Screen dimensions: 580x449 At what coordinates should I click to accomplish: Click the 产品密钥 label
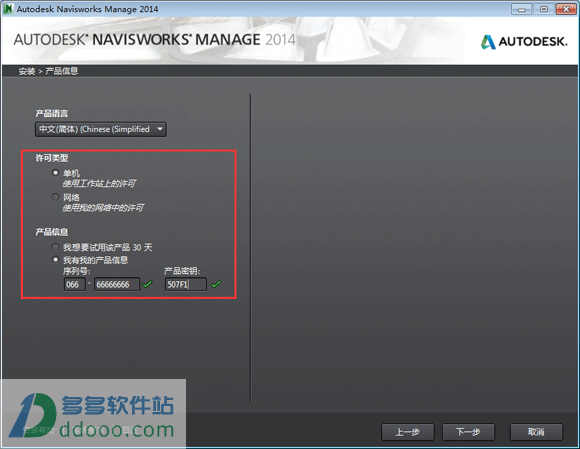click(x=182, y=271)
